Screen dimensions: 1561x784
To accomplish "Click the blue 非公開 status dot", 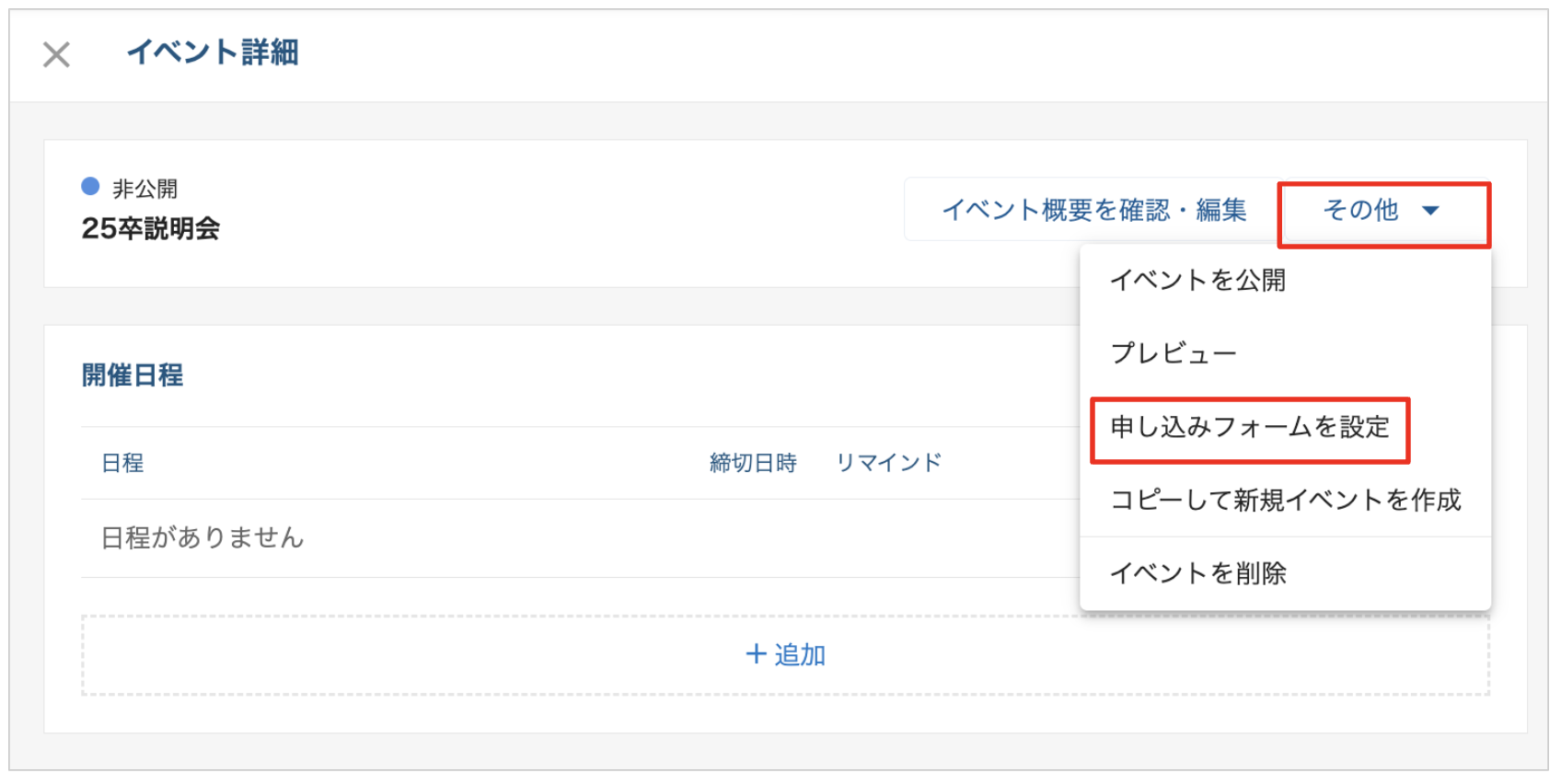I will (90, 187).
